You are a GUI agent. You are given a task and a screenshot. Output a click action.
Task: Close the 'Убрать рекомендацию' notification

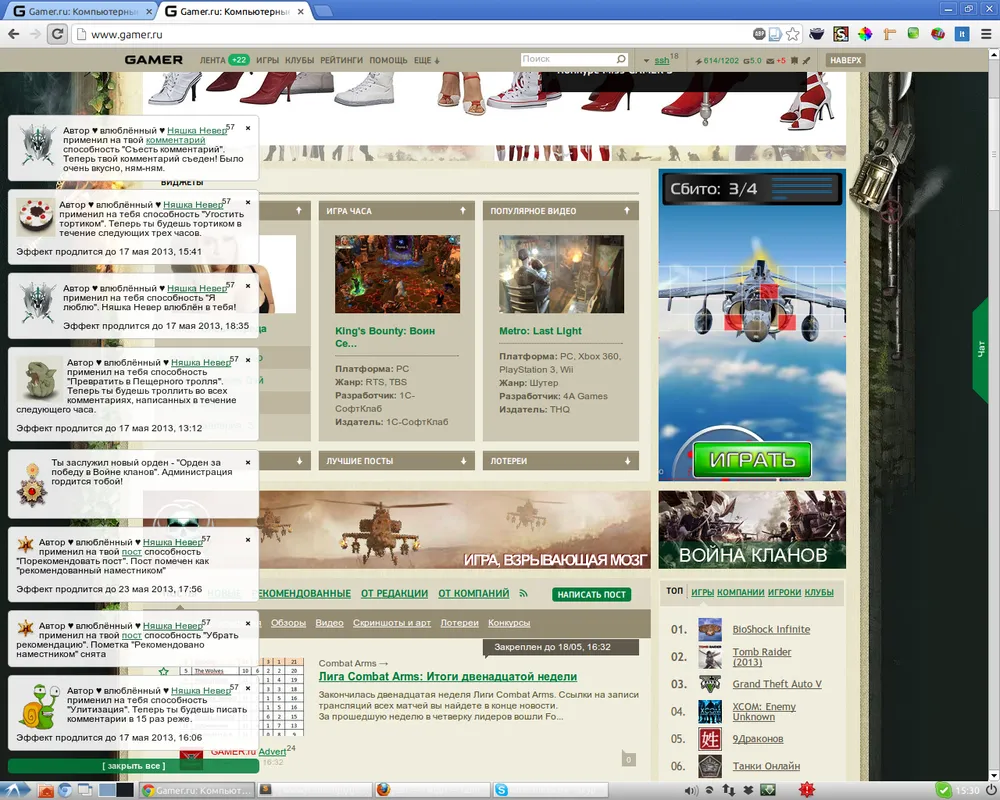(x=248, y=623)
